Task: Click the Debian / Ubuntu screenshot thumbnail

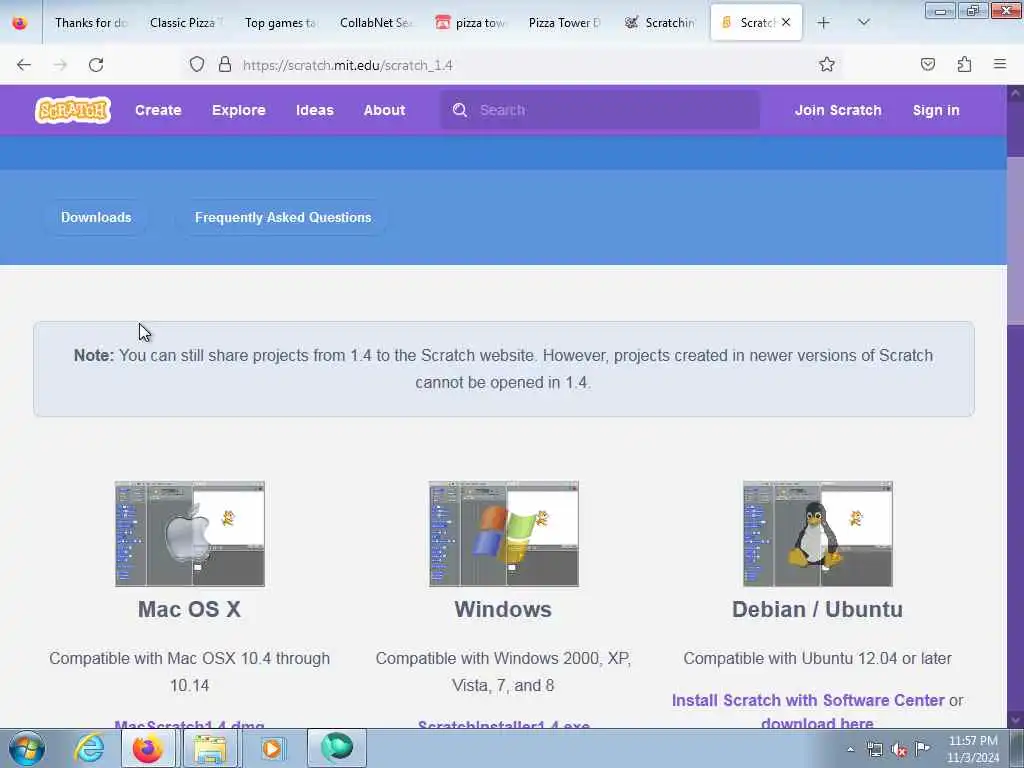Action: pos(818,534)
